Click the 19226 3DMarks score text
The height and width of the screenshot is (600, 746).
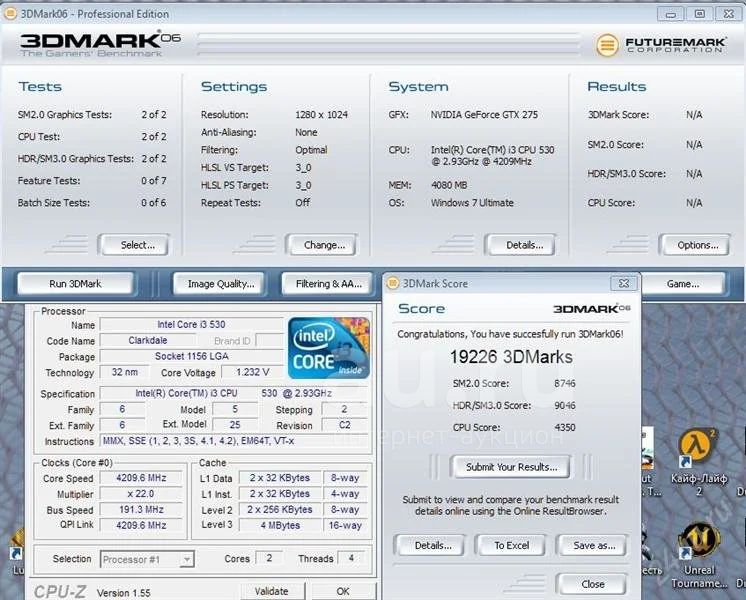[x=511, y=357]
